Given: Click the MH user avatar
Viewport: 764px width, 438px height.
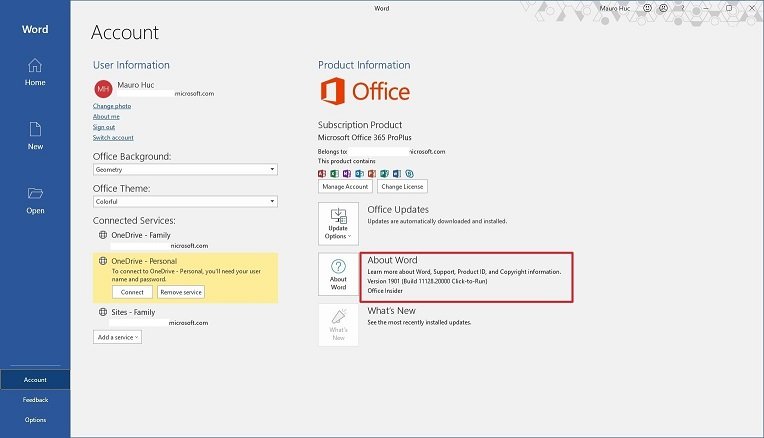Looking at the screenshot, I should tap(102, 89).
